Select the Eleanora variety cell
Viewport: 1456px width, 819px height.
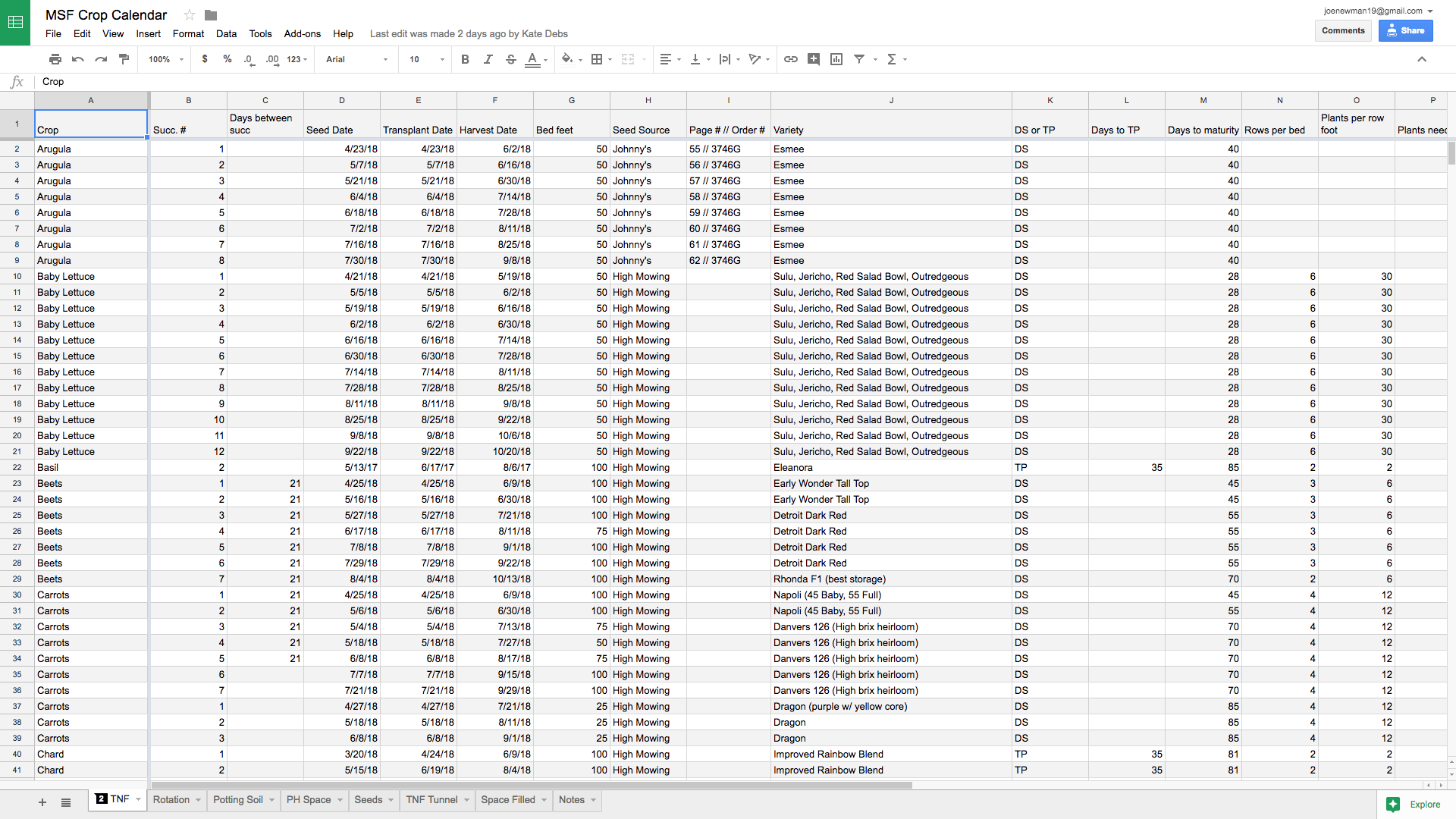891,468
